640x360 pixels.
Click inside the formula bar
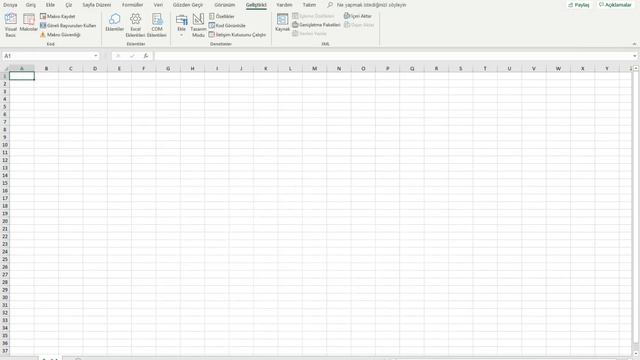pyautogui.click(x=393, y=56)
